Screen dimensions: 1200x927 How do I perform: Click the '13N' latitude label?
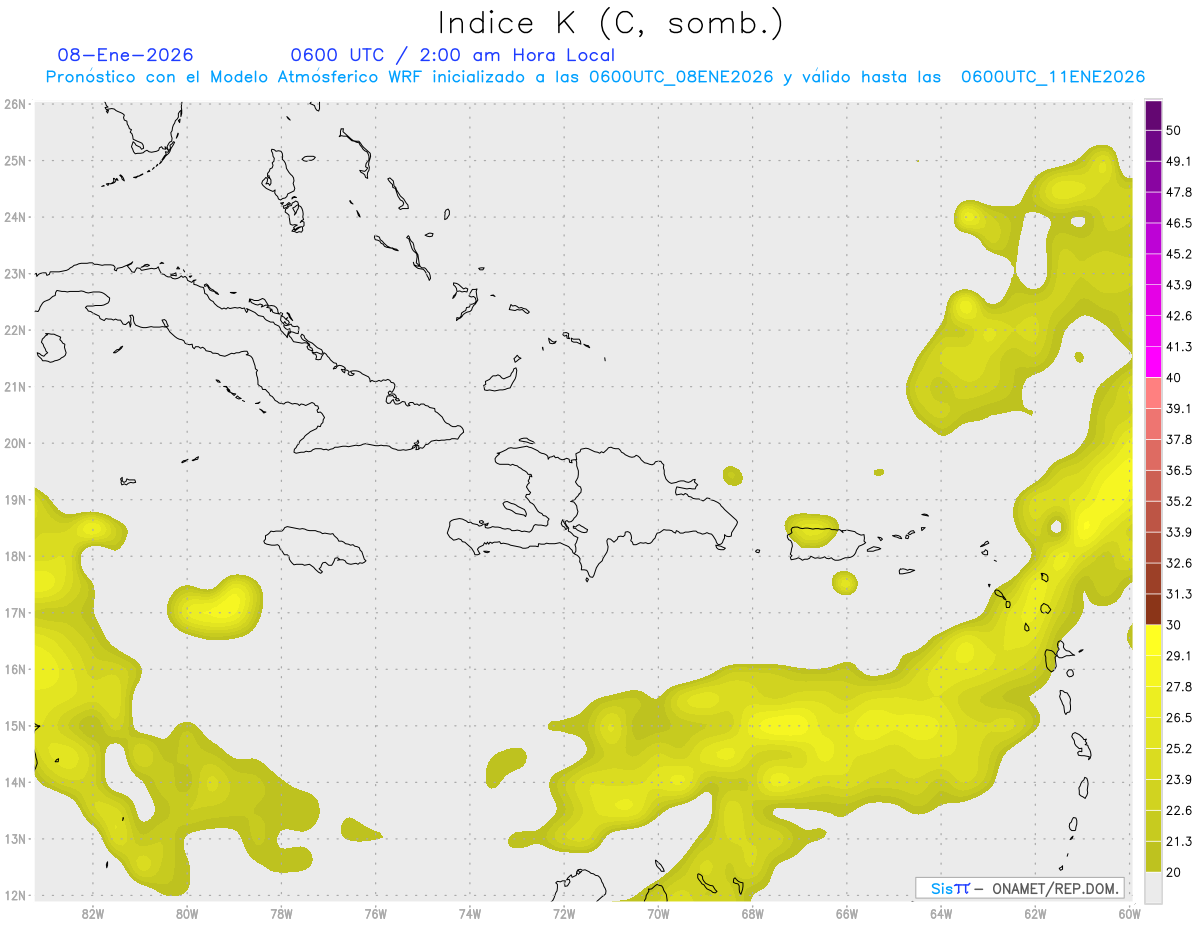click(x=15, y=839)
